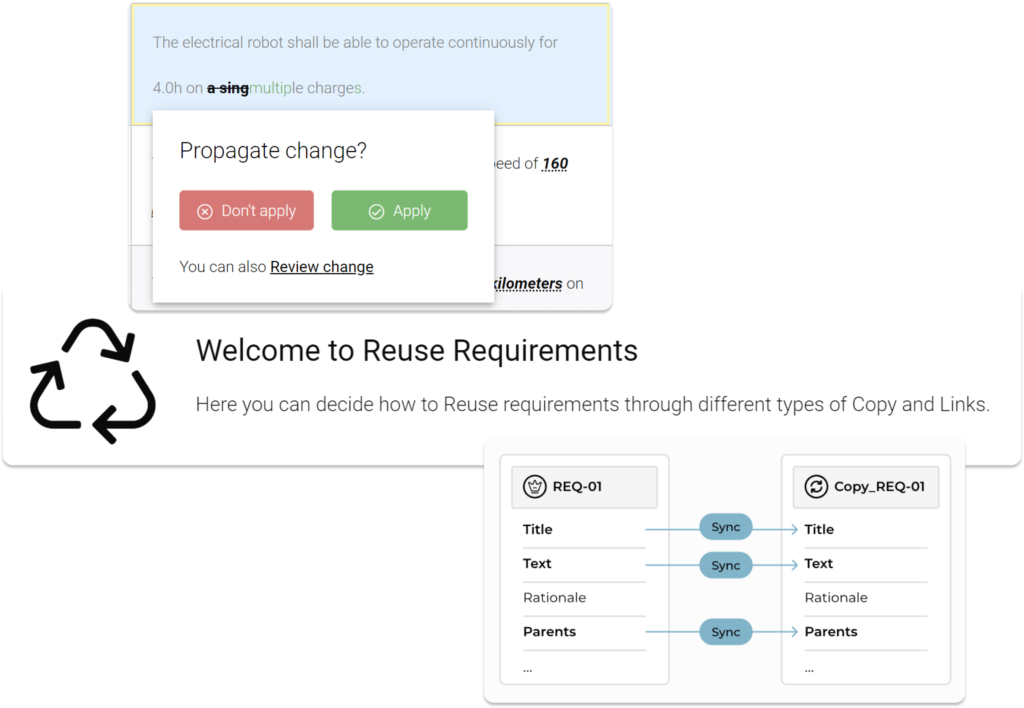
Task: Click the recycle arrows icon
Action: (x=93, y=380)
